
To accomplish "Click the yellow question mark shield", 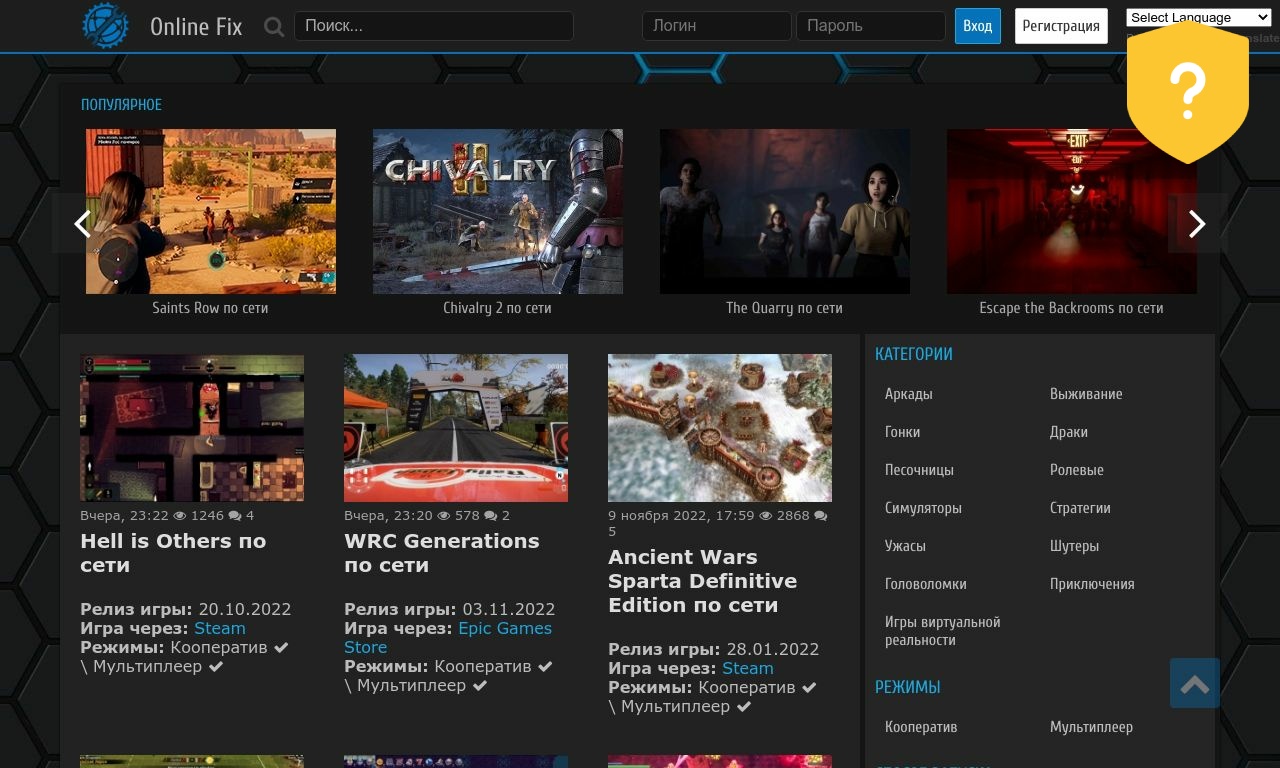I will [1187, 92].
